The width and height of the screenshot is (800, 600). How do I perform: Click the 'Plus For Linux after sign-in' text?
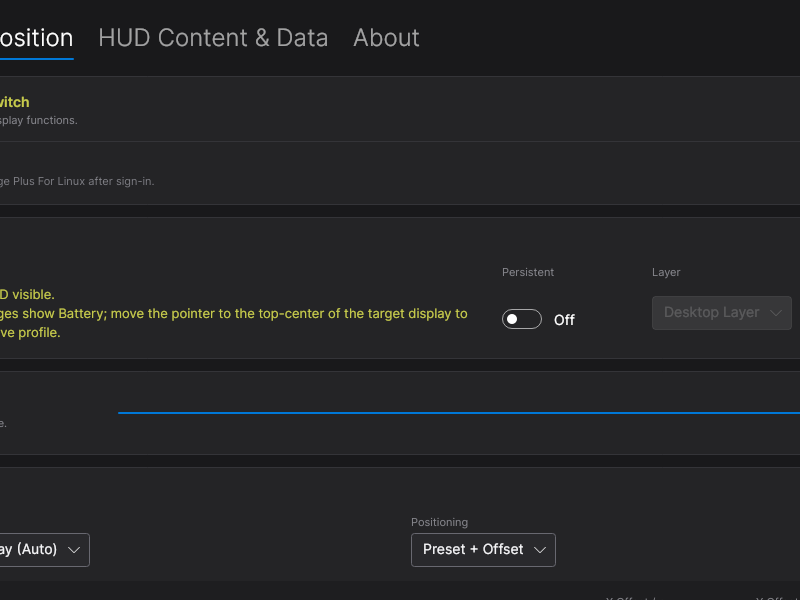[84, 181]
